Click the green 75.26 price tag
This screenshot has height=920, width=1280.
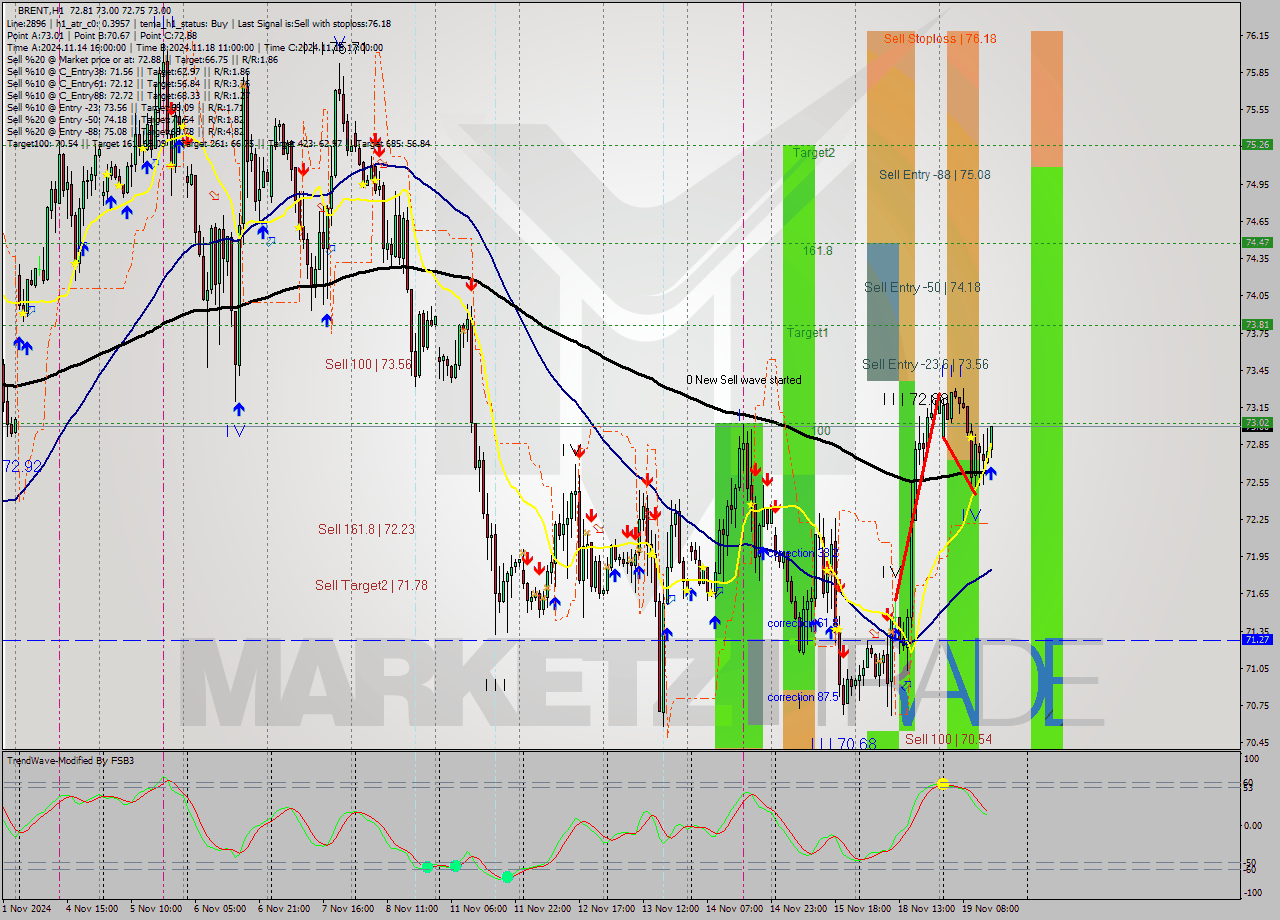point(1257,144)
